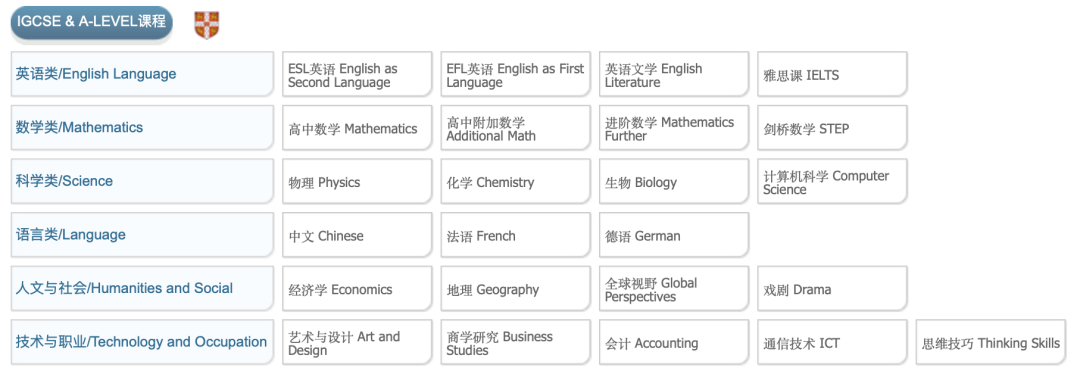Choose 人文与社会/Humanities and Social category

142,289
